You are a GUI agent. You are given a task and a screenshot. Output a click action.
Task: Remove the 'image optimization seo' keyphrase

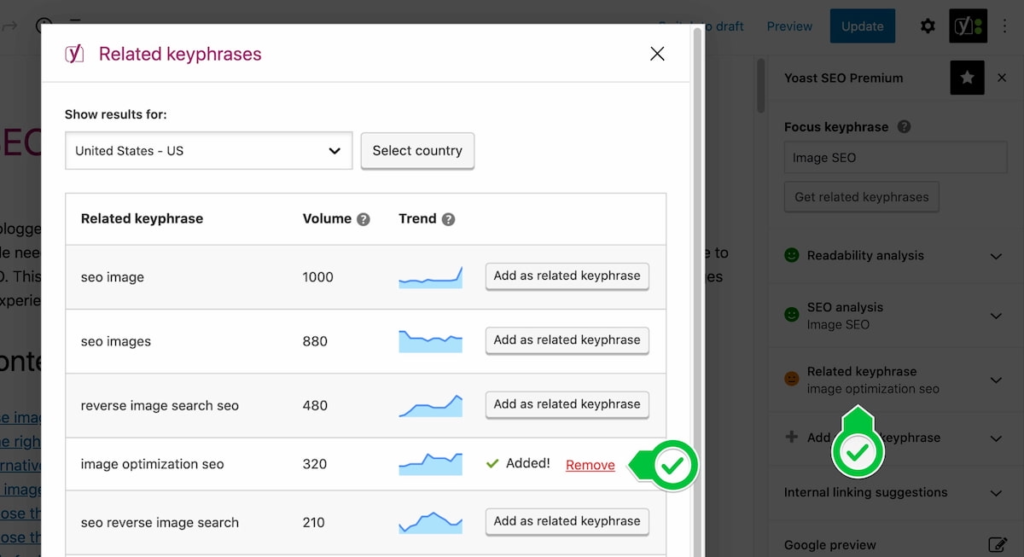[x=590, y=465]
